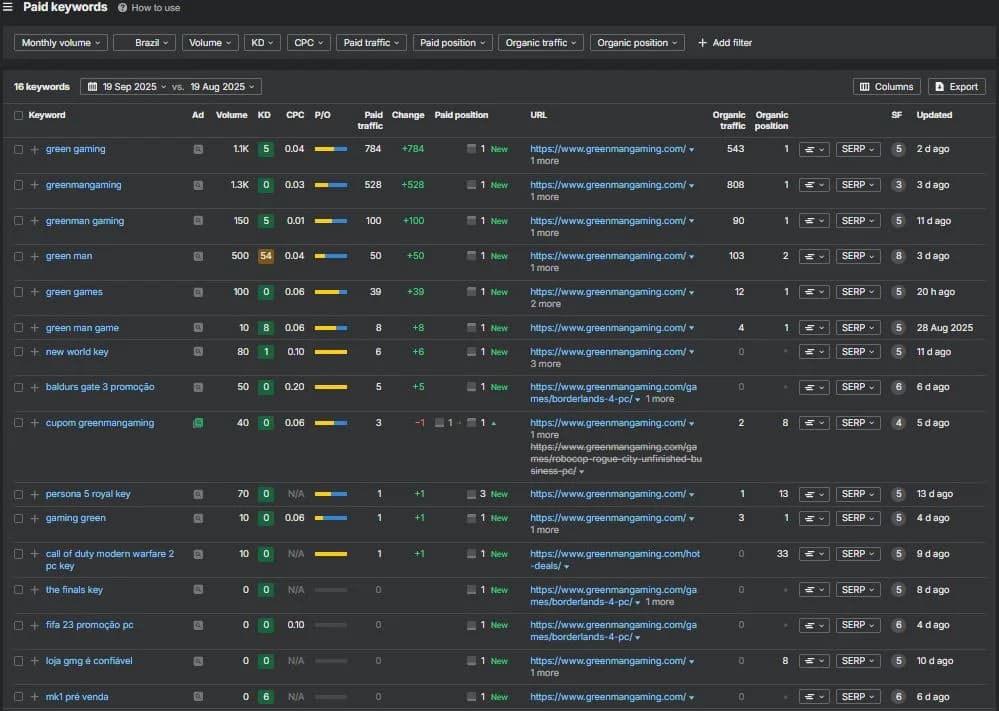
Task: Click the plus icon next to green man
Action: click(34, 256)
